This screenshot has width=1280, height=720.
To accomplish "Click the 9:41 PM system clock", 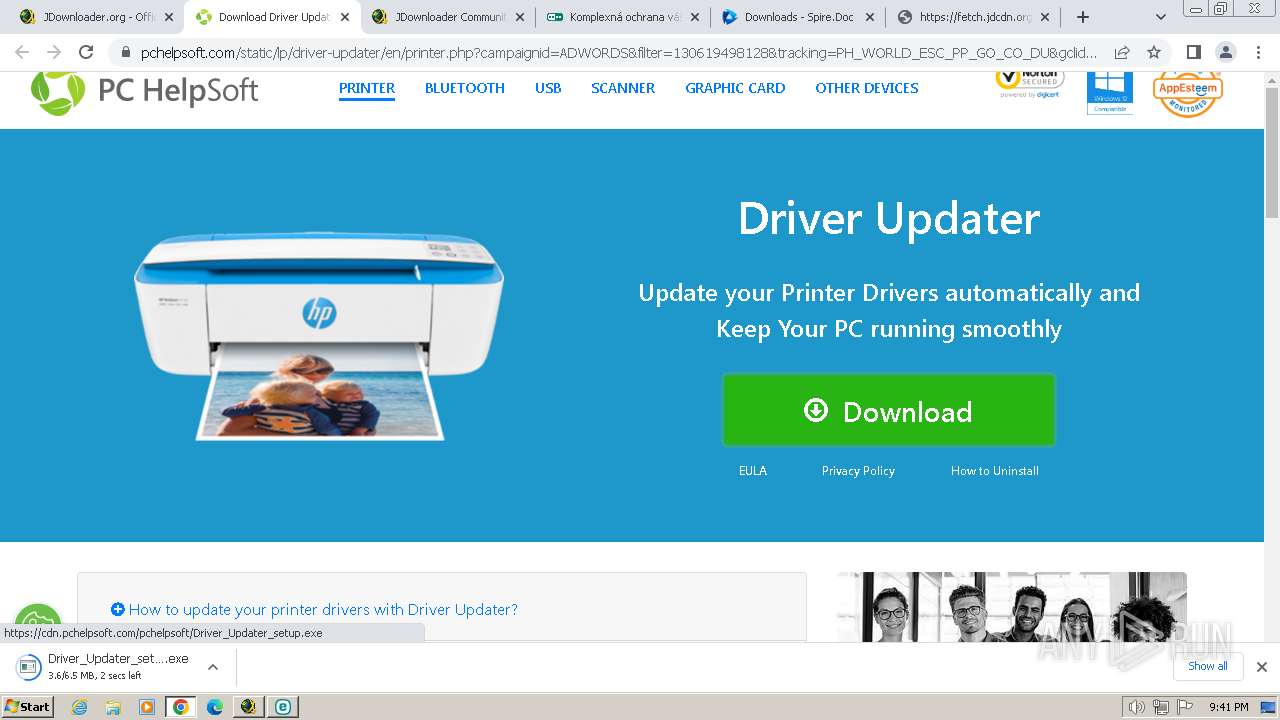I will pyautogui.click(x=1229, y=707).
